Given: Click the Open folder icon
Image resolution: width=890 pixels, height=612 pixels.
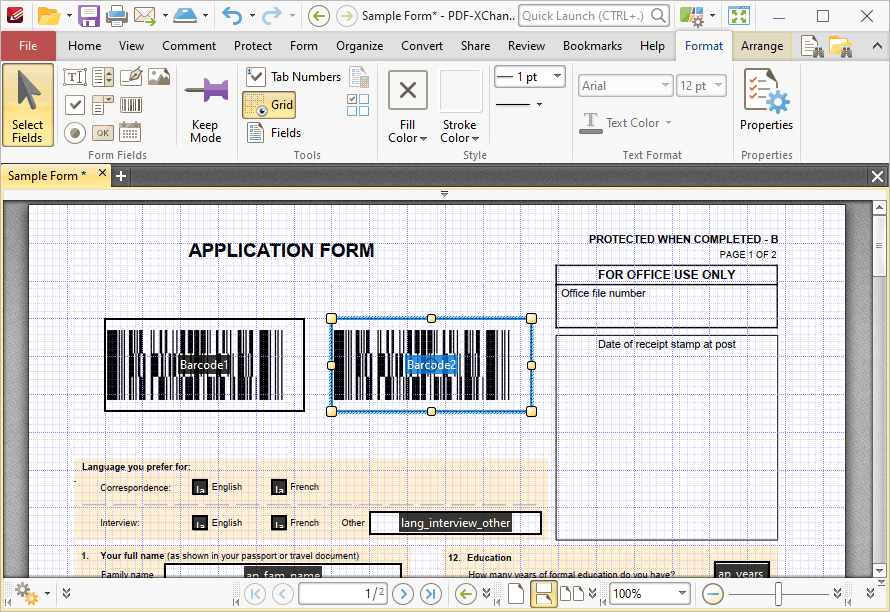Looking at the screenshot, I should point(49,16).
